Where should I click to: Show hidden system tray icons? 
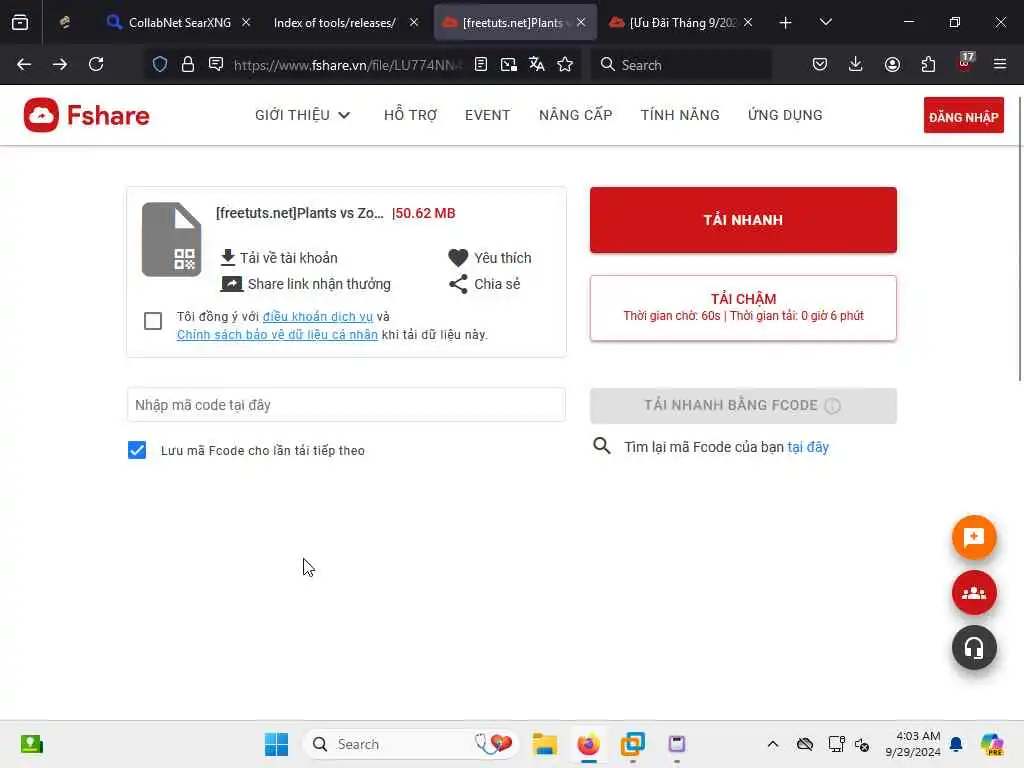(773, 744)
